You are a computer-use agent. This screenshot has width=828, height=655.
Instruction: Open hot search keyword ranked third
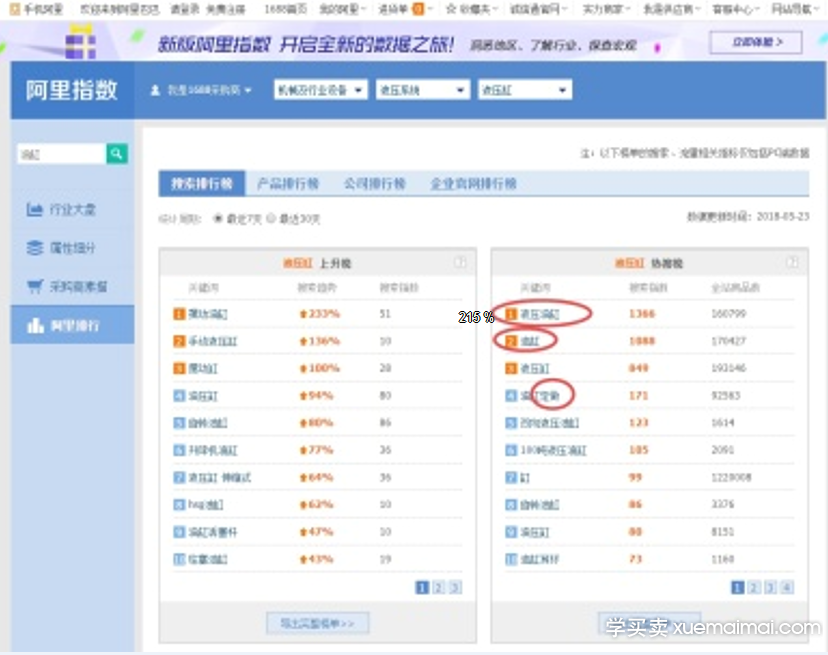(x=534, y=368)
